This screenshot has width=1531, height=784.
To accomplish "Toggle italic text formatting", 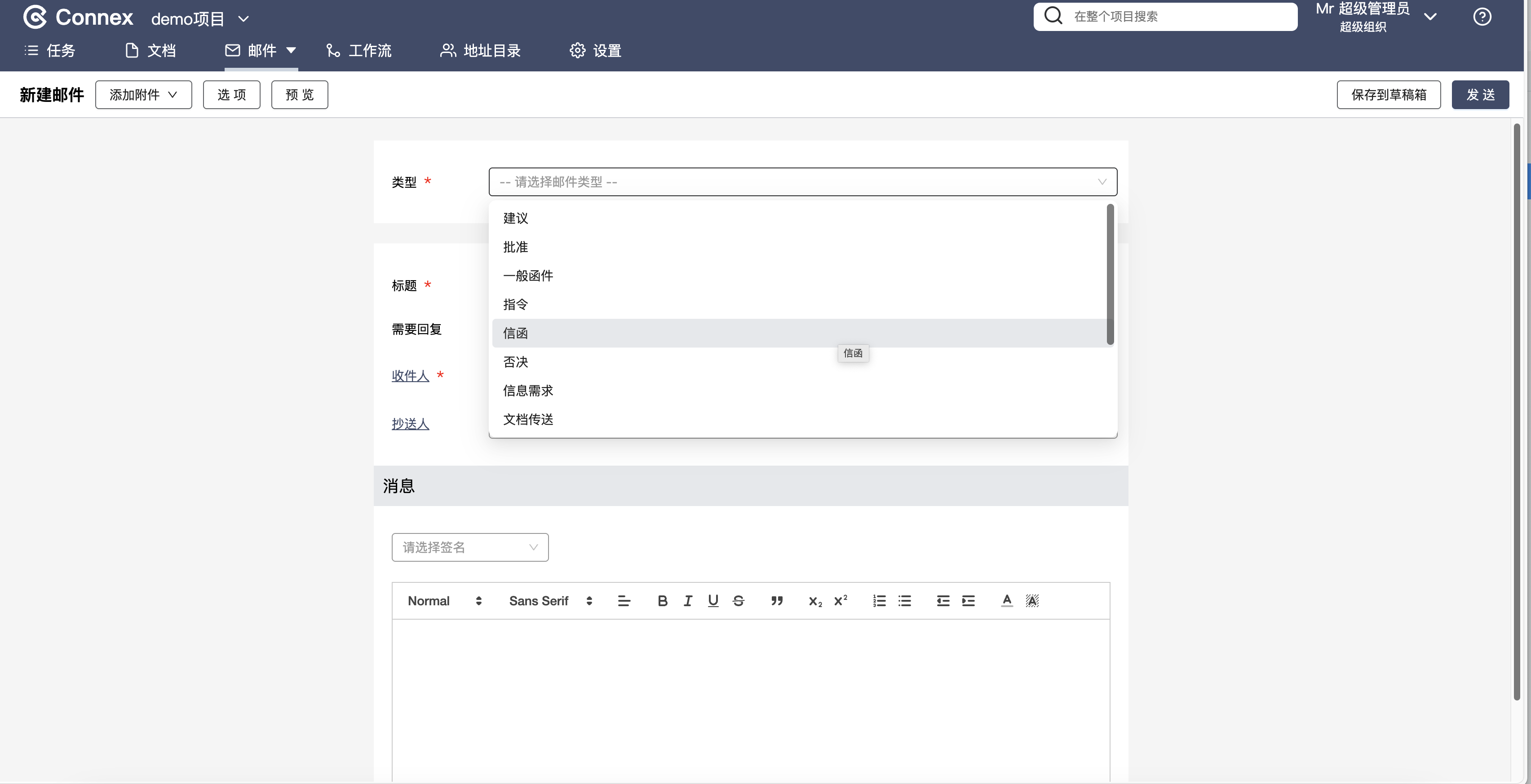I will [x=688, y=601].
